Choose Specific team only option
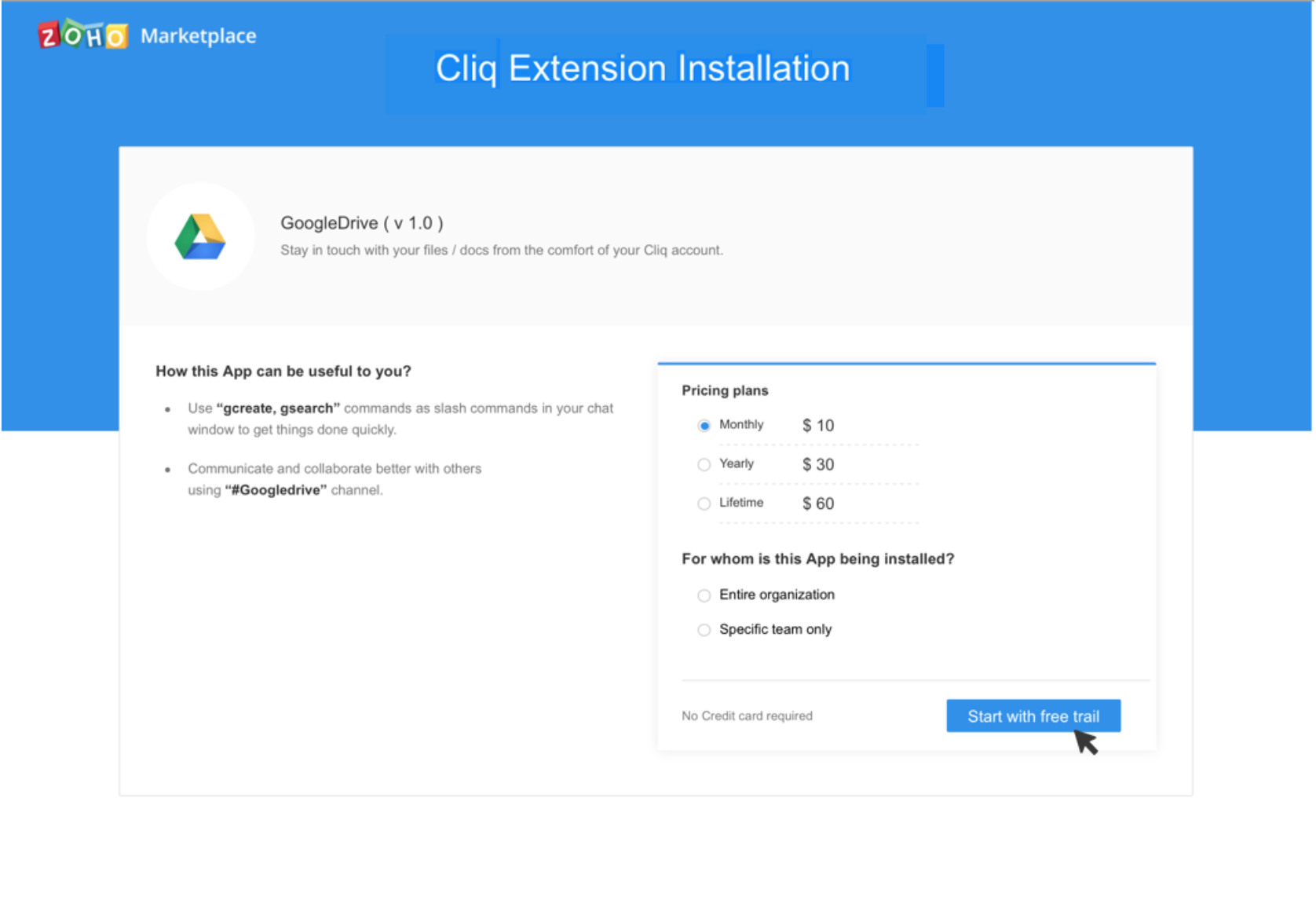1316x897 pixels. point(704,630)
